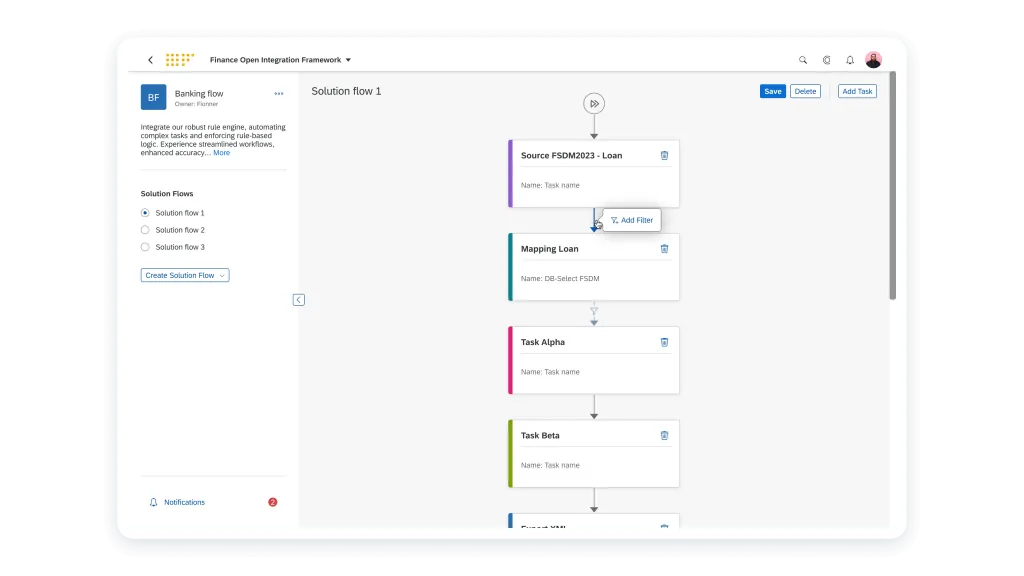Select Solution flow 2 radio button
Screen dimensions: 1024x576
(145, 230)
